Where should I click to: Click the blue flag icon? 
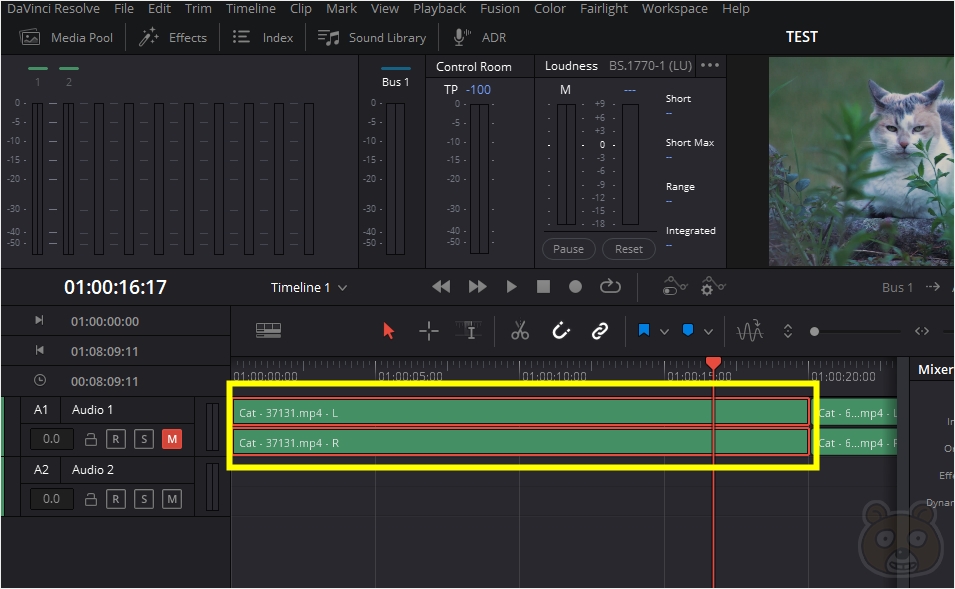coord(644,330)
